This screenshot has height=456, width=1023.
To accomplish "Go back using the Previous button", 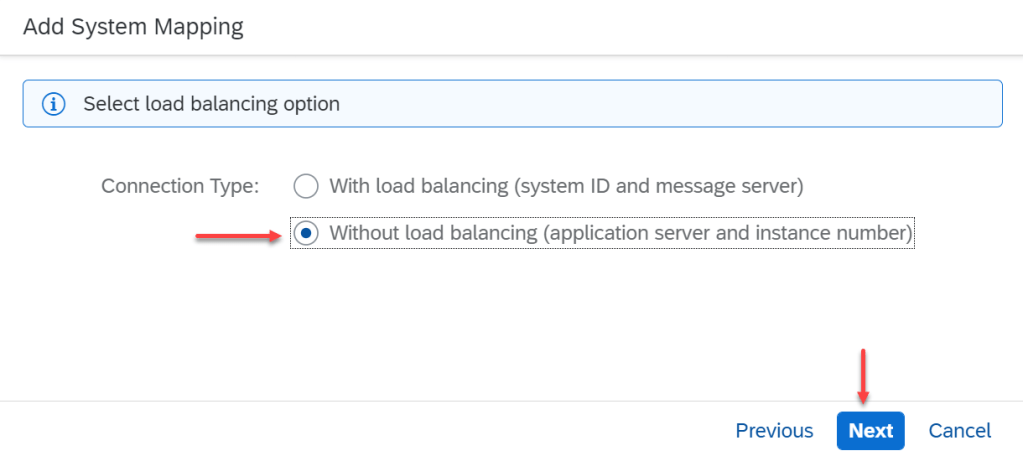I will coord(774,431).
